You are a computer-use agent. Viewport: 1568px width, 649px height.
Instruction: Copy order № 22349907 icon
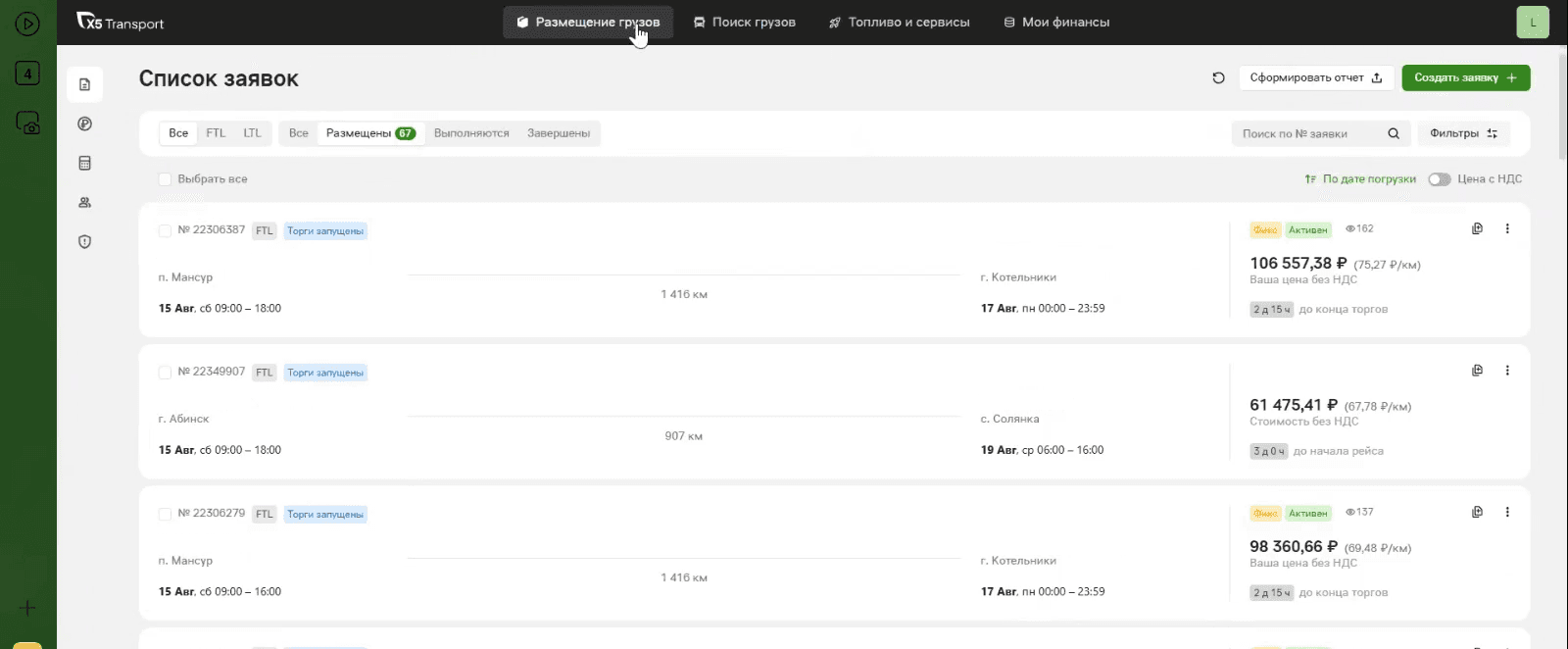coord(1477,371)
